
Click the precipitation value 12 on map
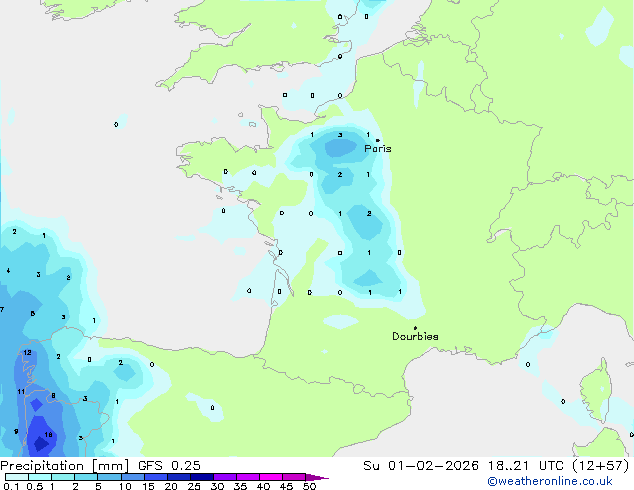pos(27,353)
